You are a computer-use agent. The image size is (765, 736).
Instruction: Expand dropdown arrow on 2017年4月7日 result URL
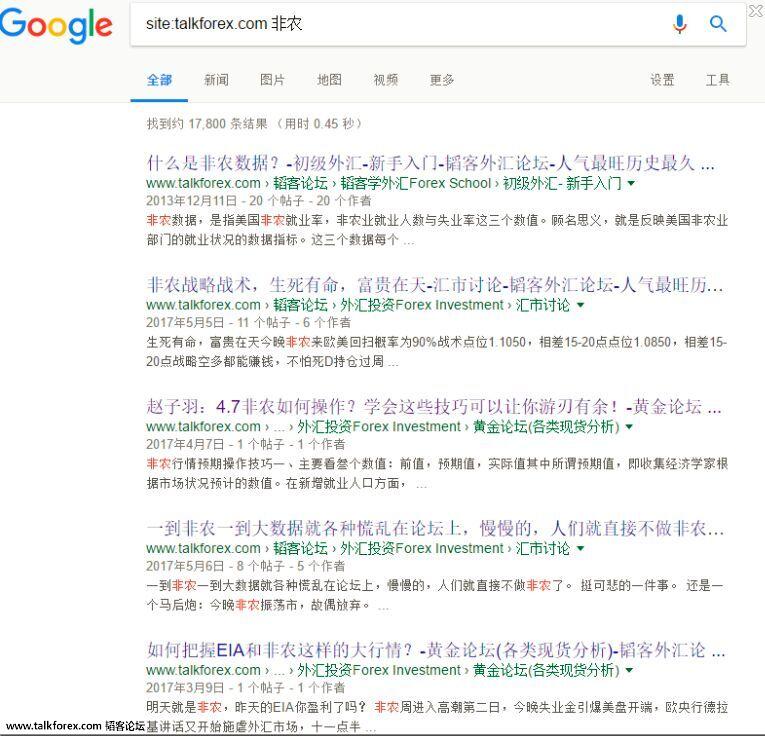click(629, 427)
